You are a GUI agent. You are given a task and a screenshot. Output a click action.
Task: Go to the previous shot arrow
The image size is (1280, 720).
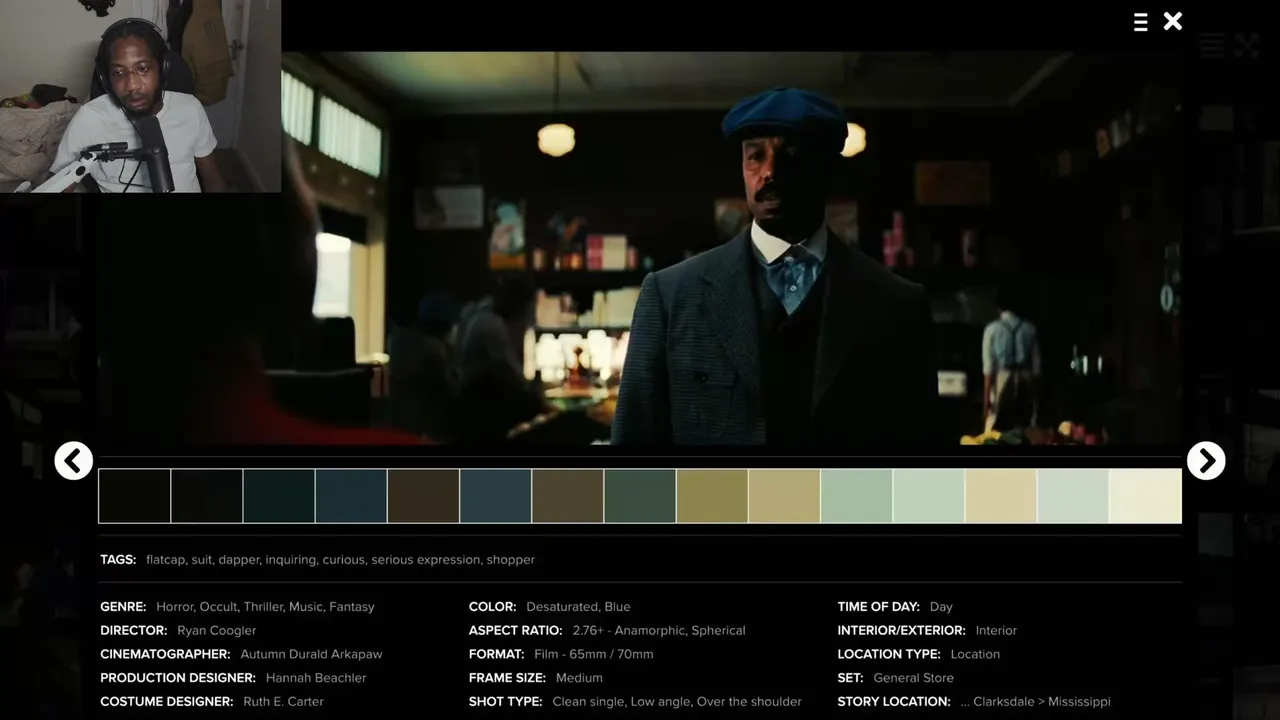(73, 461)
